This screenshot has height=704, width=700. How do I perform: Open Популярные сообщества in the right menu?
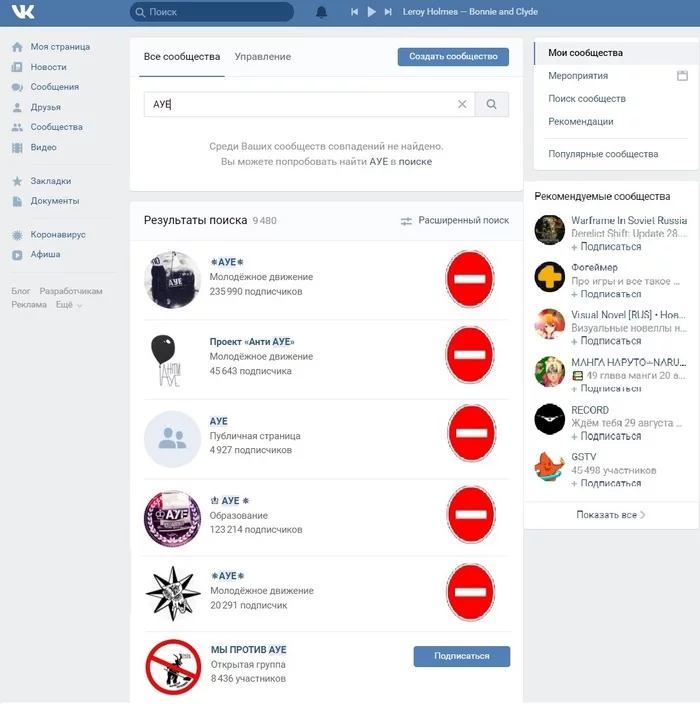603,154
